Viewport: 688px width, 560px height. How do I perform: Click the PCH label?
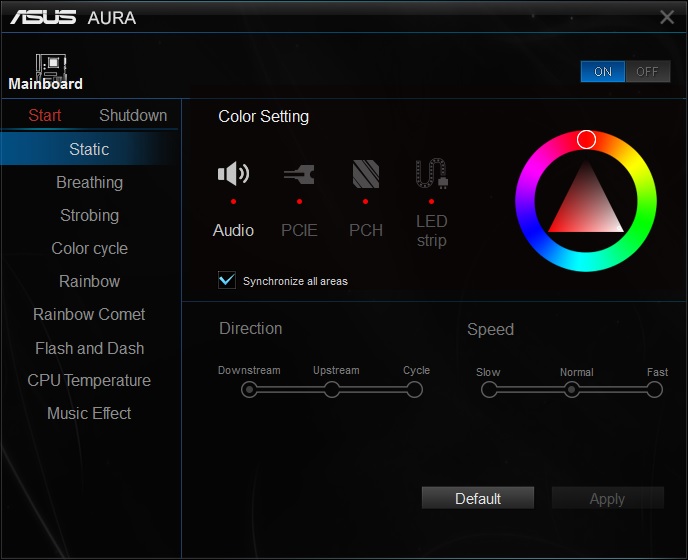point(366,230)
